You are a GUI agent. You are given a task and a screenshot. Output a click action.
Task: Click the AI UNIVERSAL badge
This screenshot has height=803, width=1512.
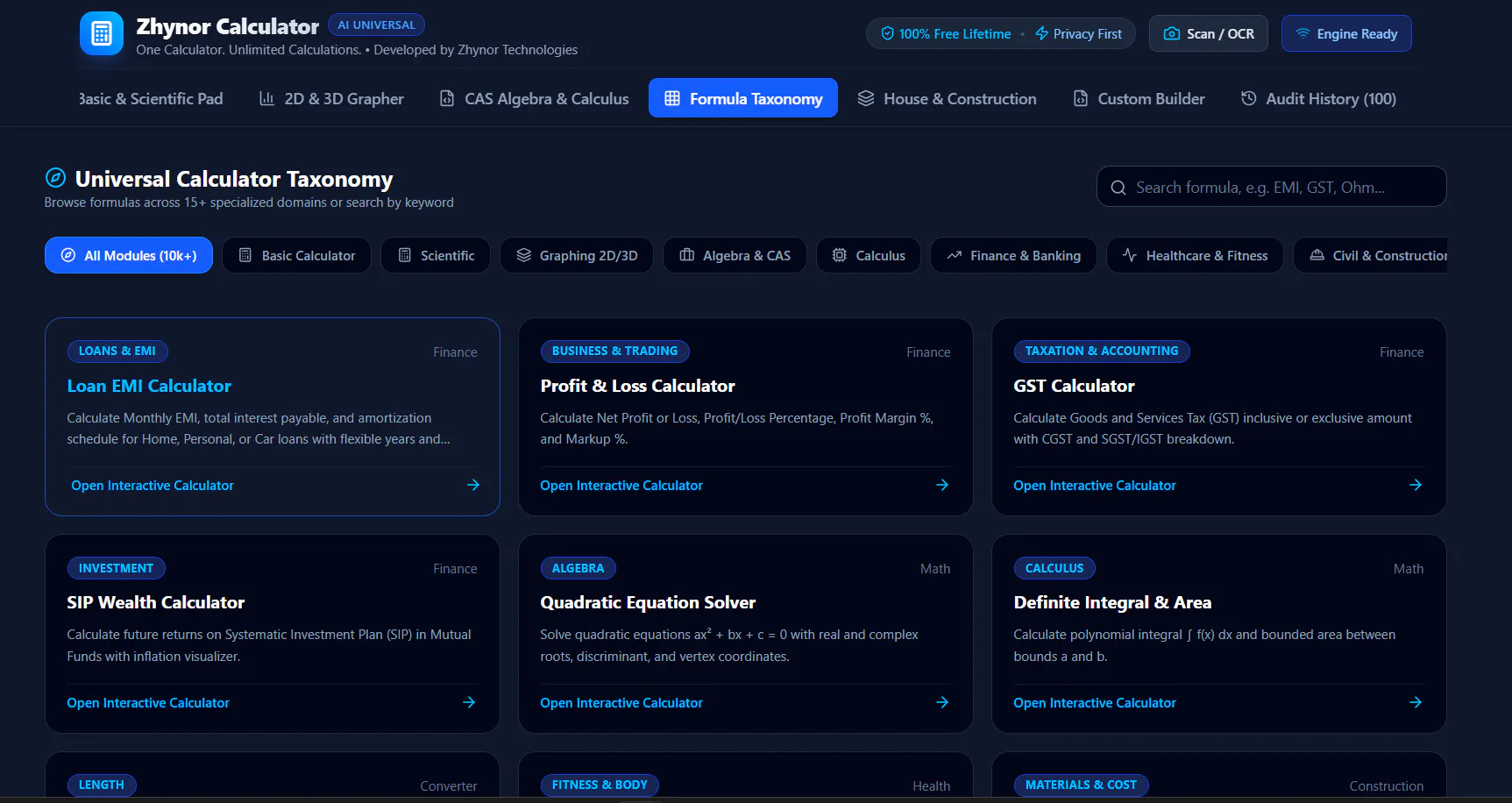376,25
